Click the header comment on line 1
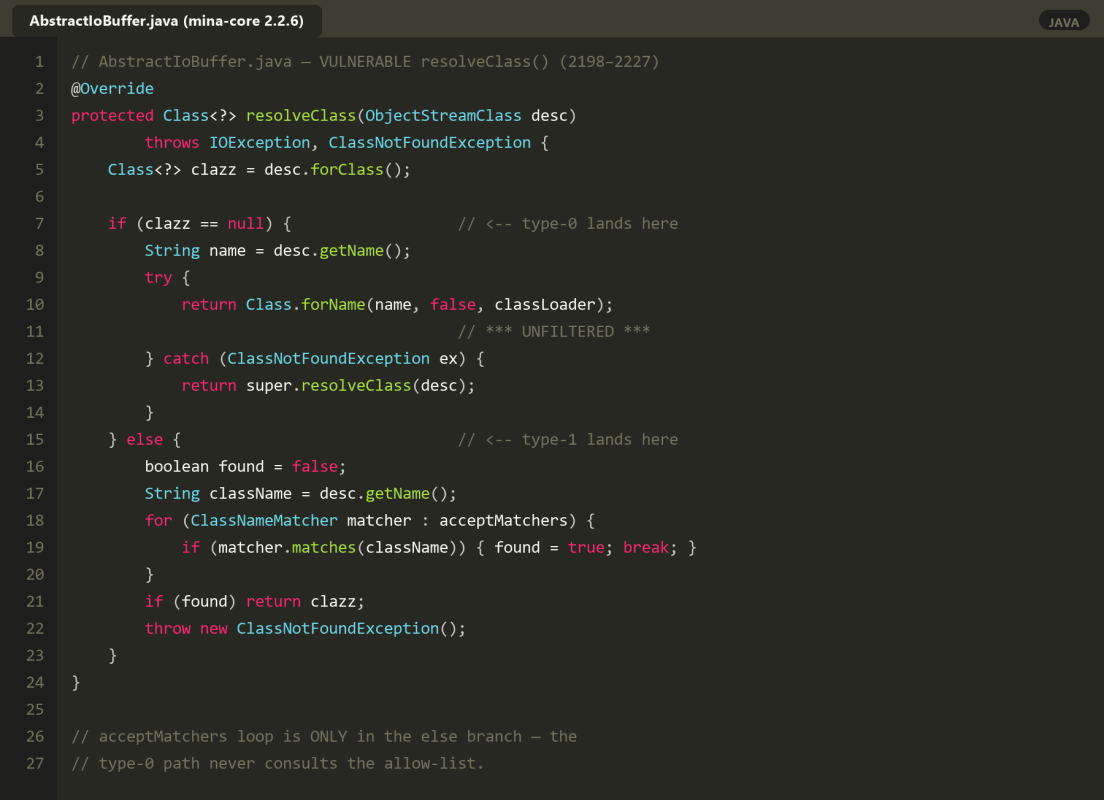Image resolution: width=1104 pixels, height=800 pixels. (365, 62)
